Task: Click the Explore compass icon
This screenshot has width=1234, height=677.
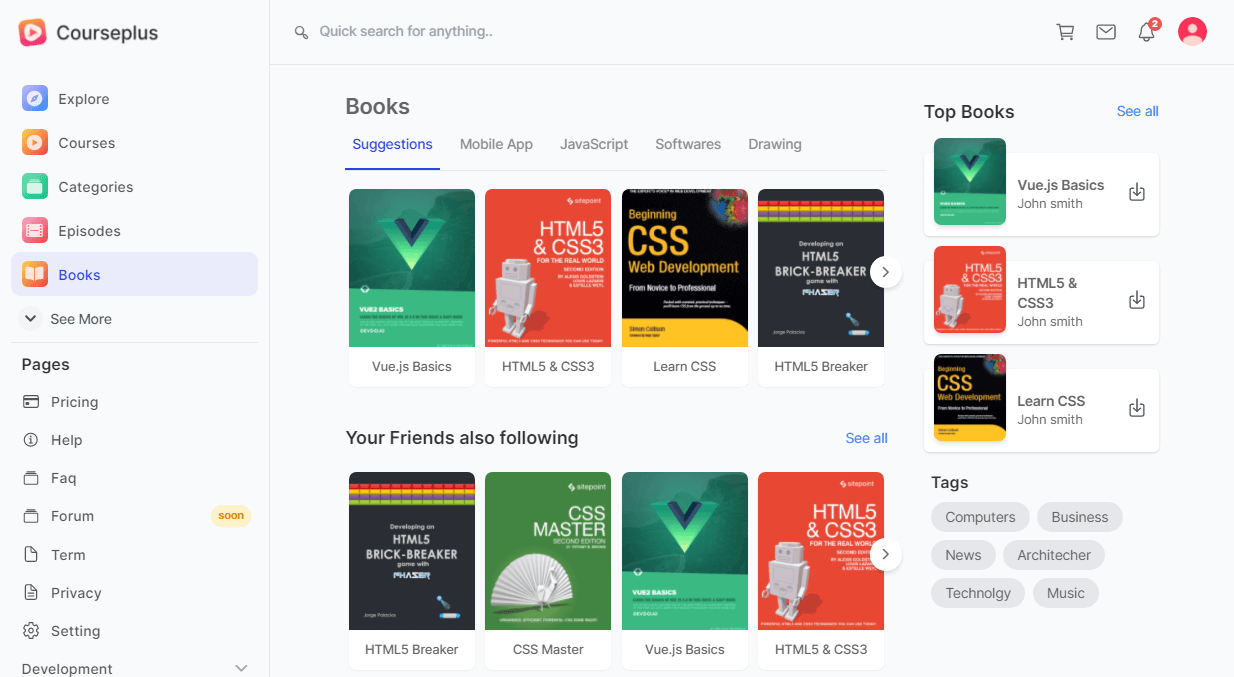Action: [x=35, y=98]
